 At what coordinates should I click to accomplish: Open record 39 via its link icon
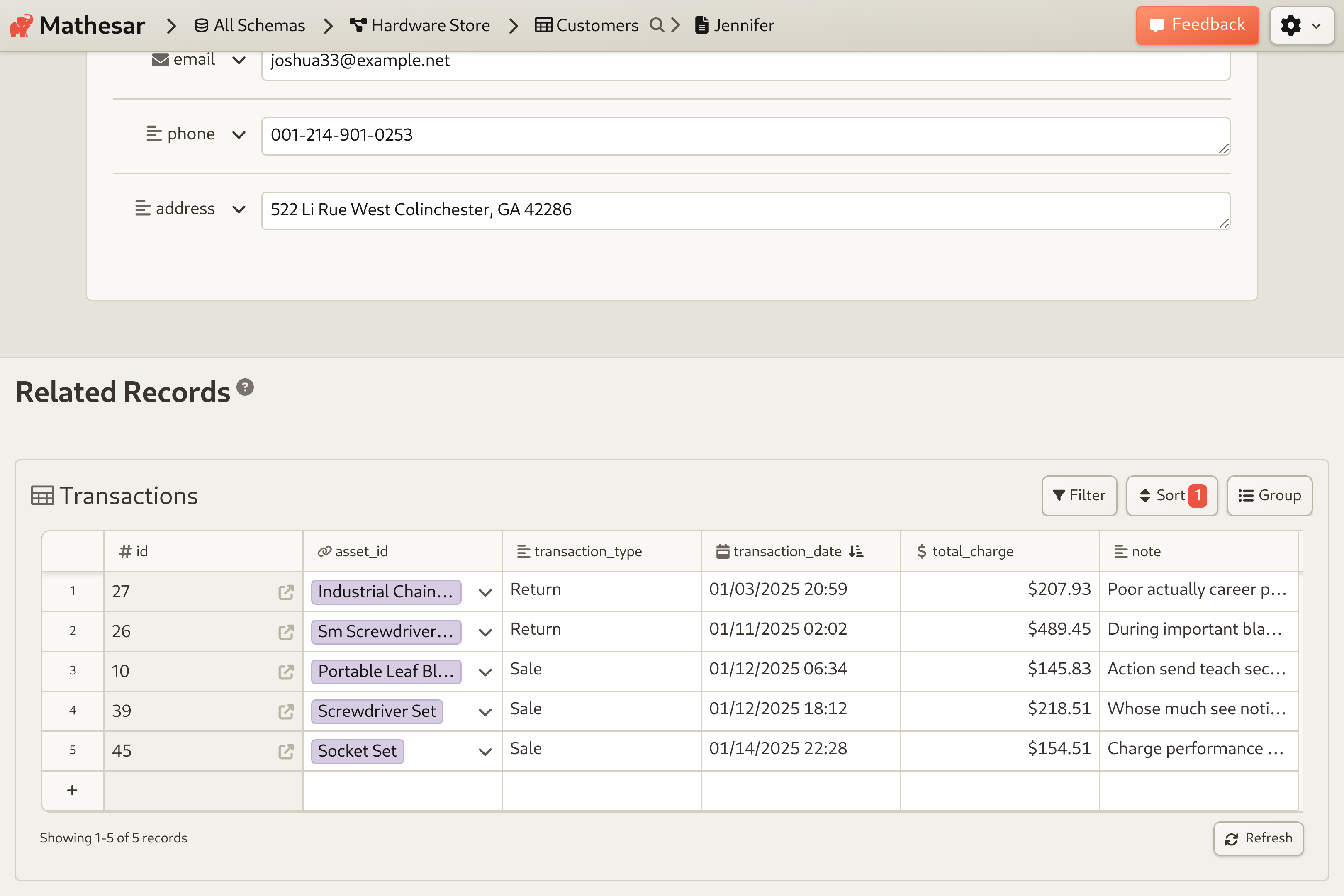(x=286, y=711)
